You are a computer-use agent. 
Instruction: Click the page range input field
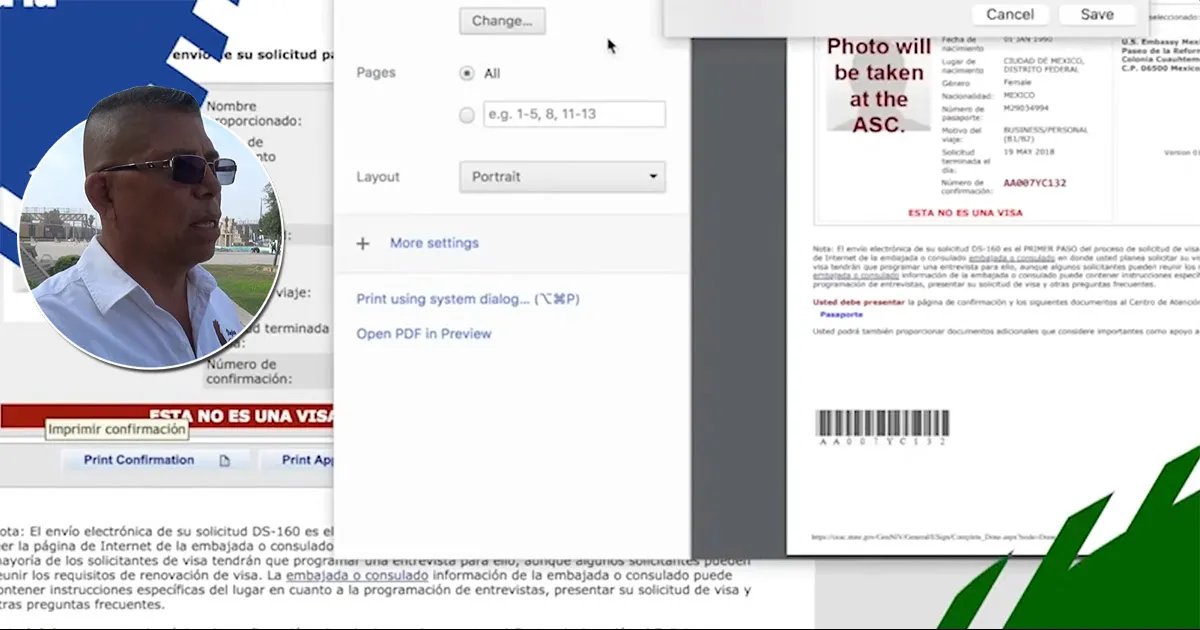coord(574,114)
